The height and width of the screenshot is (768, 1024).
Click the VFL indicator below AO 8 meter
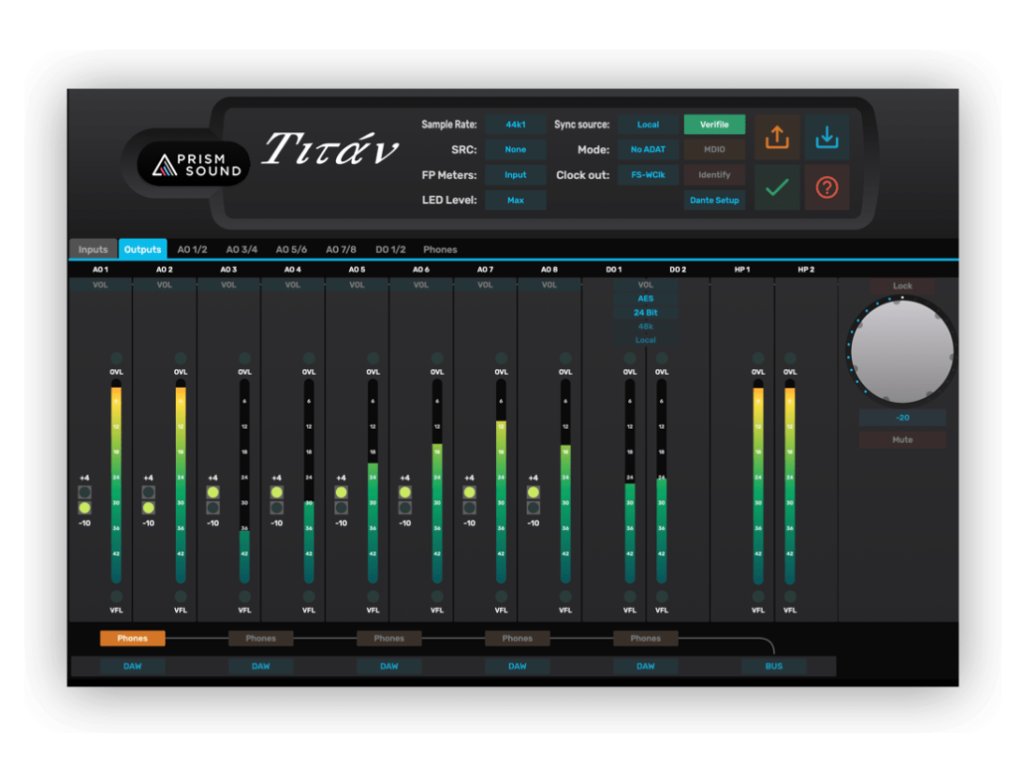point(566,596)
